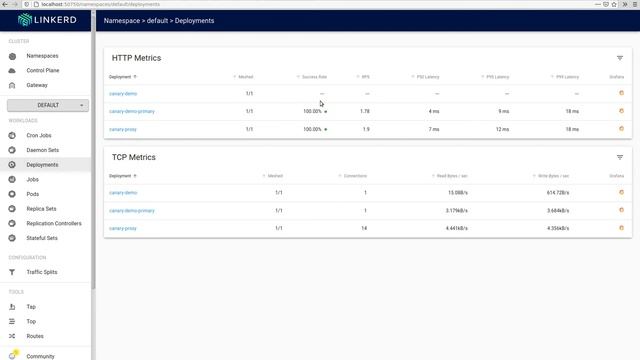The width and height of the screenshot is (640, 360).
Task: Click the Top tool icon
Action: [12, 322]
